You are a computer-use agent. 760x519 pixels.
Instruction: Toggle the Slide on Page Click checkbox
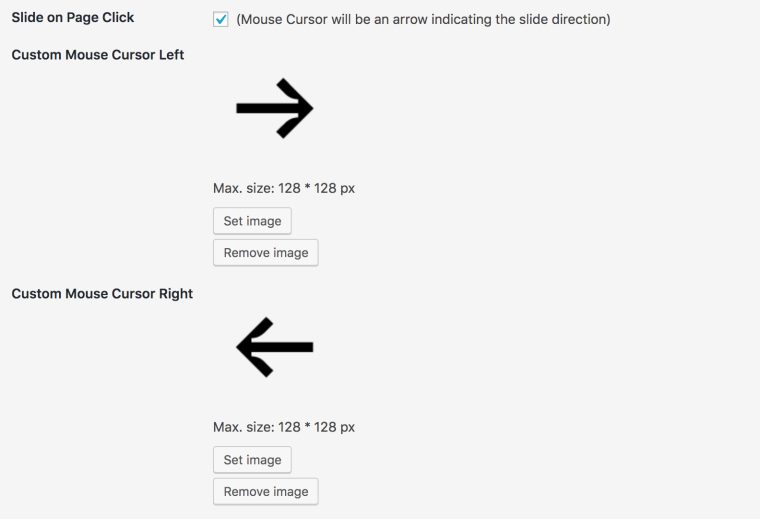coord(221,19)
